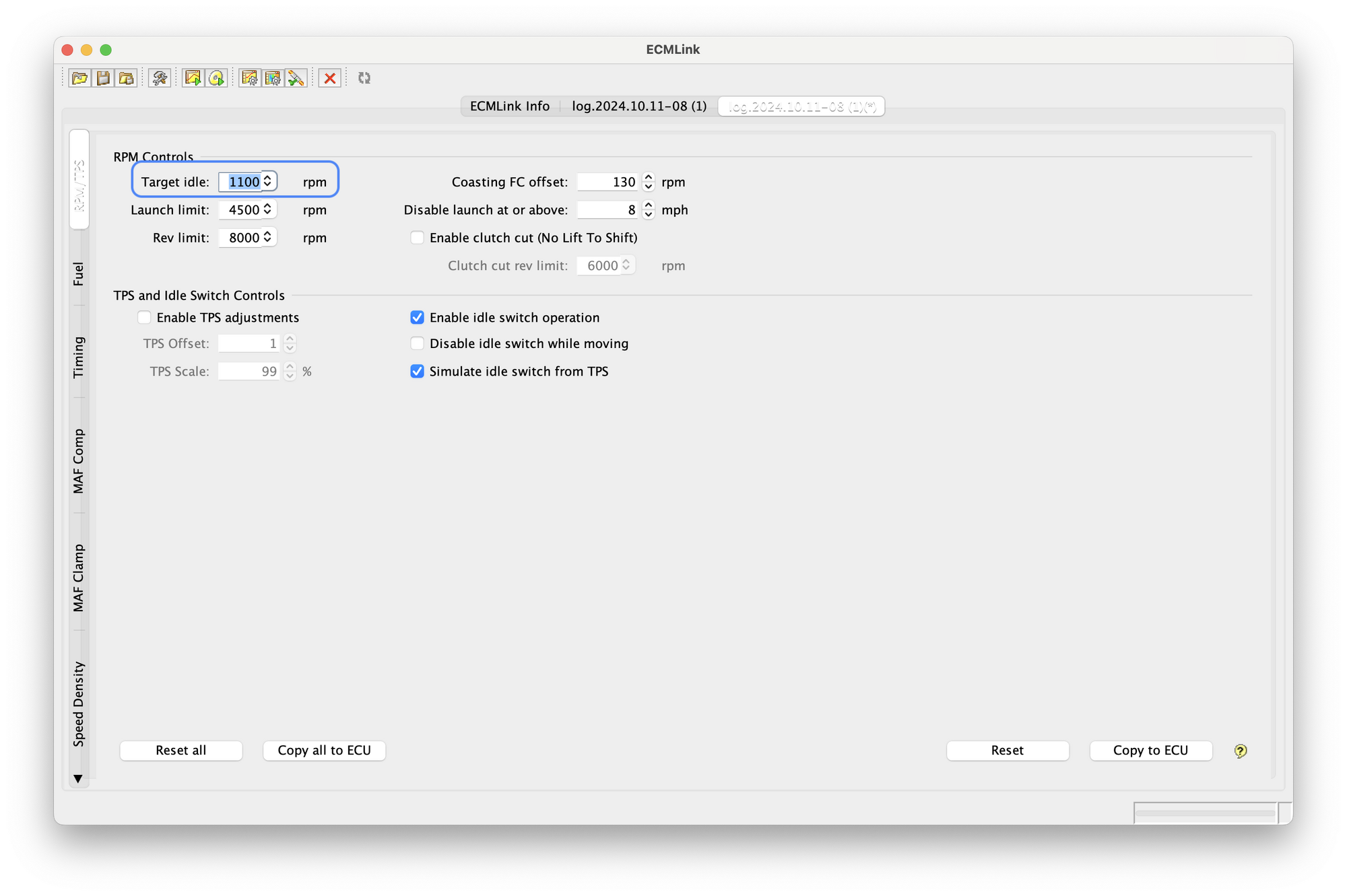Adjust Disable launch at or above stepper
1347x896 pixels.
point(648,210)
